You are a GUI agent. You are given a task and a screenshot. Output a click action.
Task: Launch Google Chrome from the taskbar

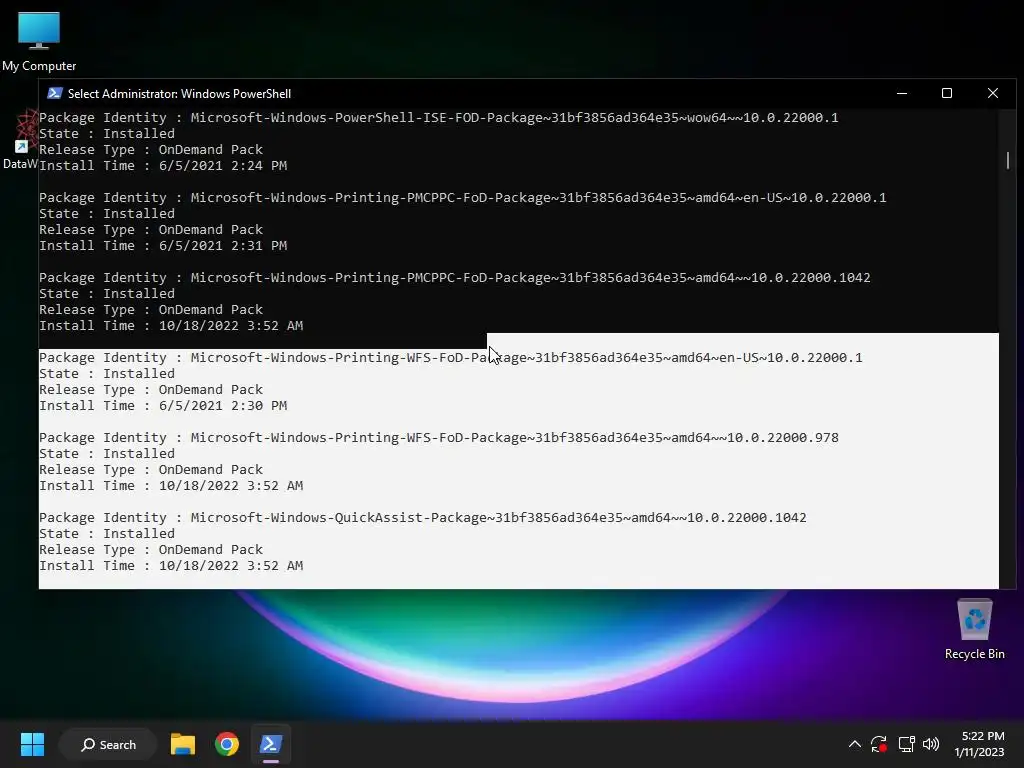pos(227,744)
